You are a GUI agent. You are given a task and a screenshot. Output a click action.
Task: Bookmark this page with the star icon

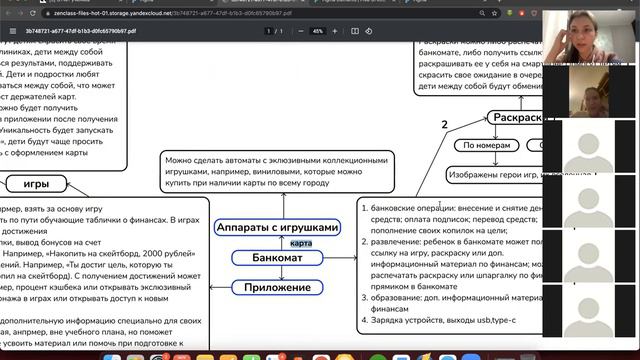(494, 13)
